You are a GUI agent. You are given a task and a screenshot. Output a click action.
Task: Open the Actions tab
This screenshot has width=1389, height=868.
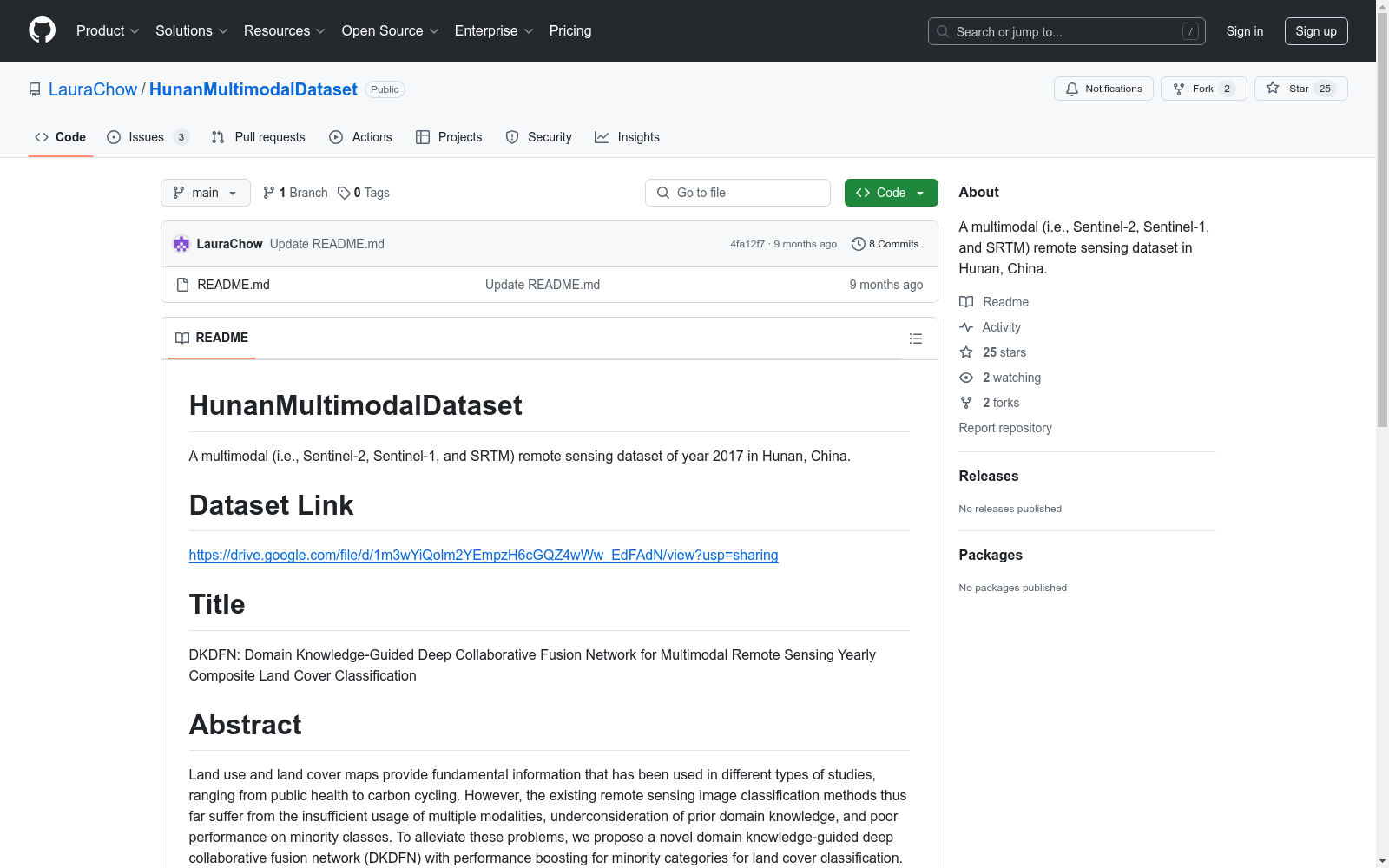point(361,137)
